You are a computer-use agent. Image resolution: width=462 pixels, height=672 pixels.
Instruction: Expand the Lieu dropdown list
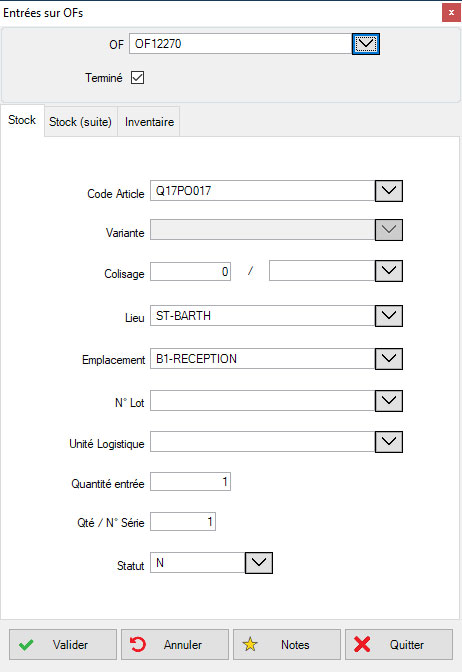pyautogui.click(x=389, y=316)
